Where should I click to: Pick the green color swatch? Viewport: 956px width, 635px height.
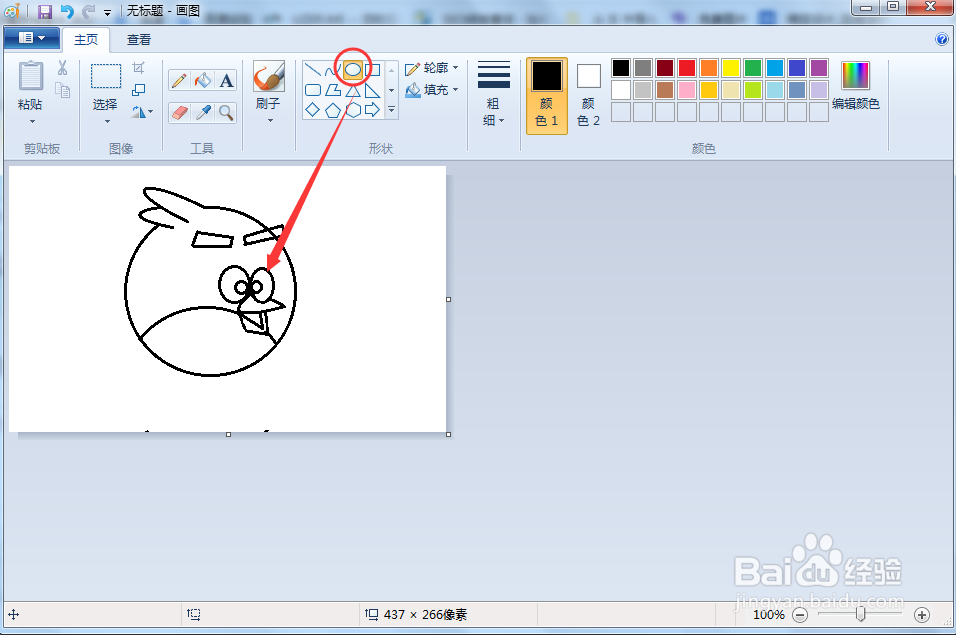(752, 68)
